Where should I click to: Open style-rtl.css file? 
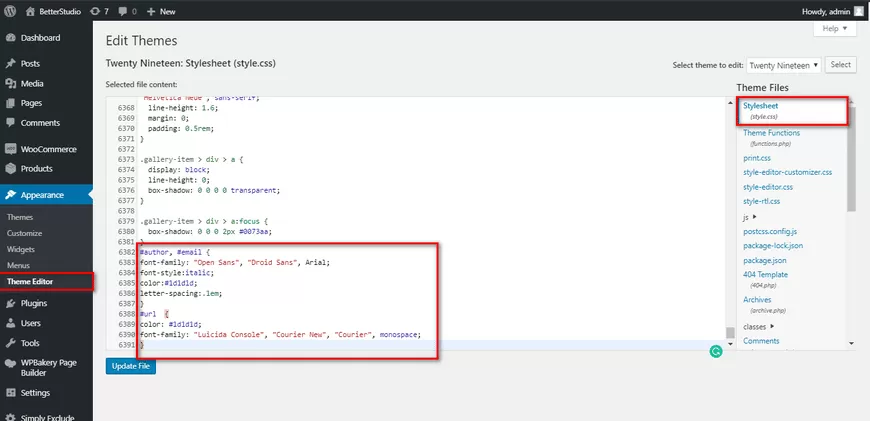point(762,201)
